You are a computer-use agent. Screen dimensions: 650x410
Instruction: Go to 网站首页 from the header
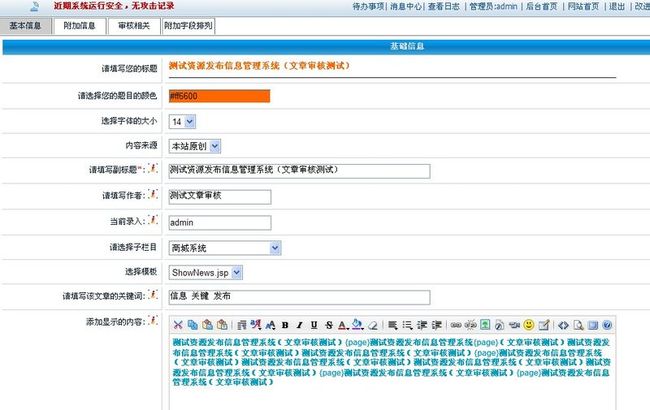pos(583,6)
